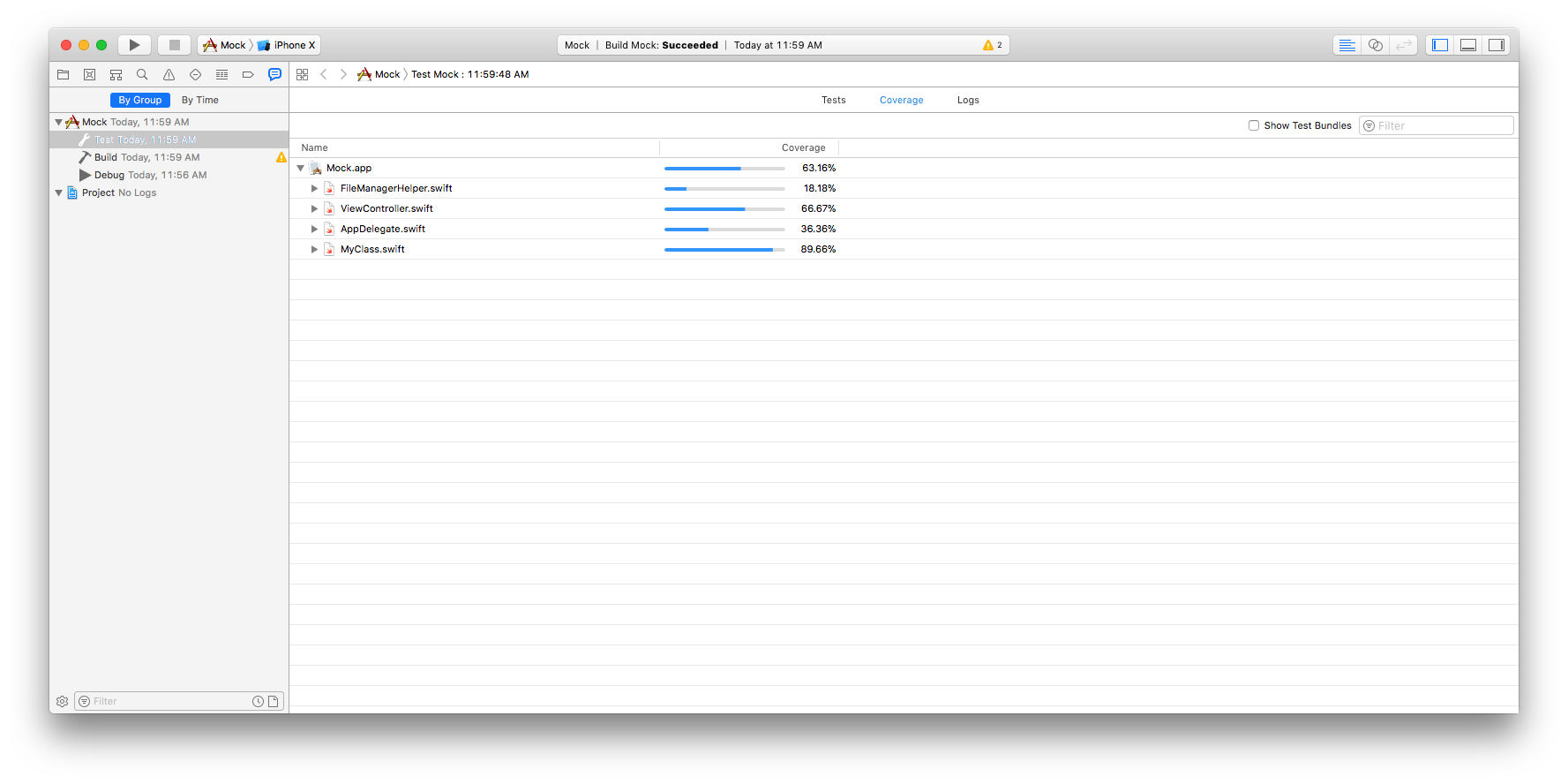
Task: Click the related items grid icon
Action: pyautogui.click(x=303, y=75)
